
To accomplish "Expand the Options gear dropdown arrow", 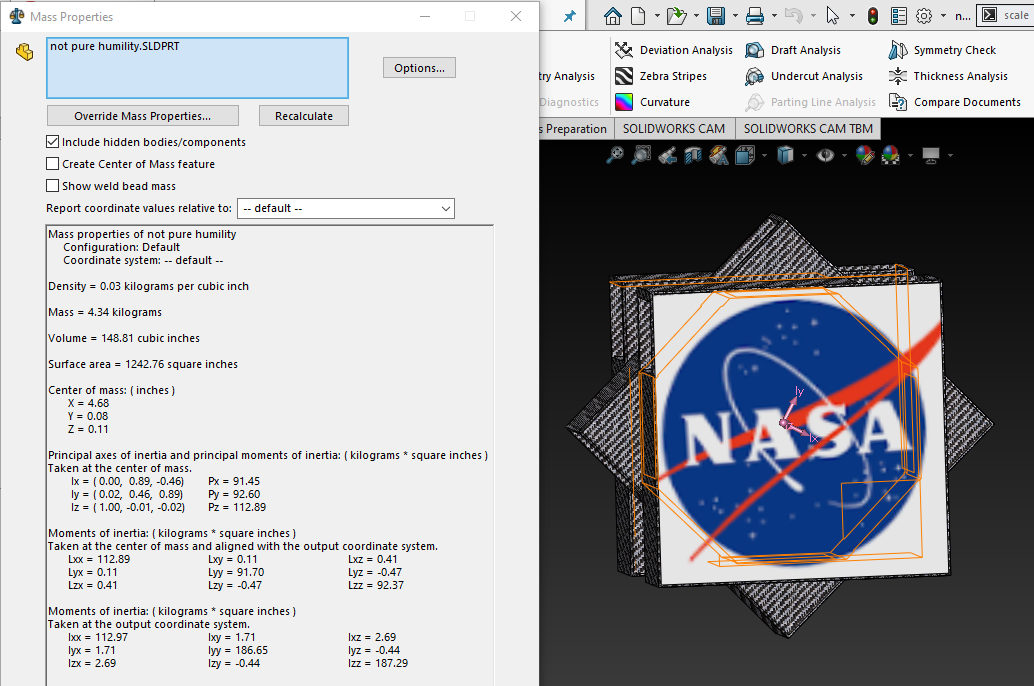I will point(943,16).
